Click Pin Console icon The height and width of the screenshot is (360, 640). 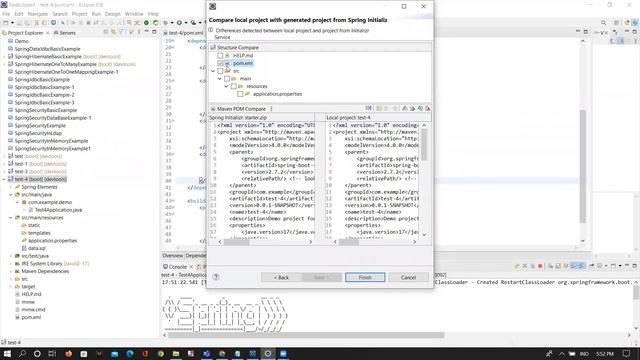[591, 266]
